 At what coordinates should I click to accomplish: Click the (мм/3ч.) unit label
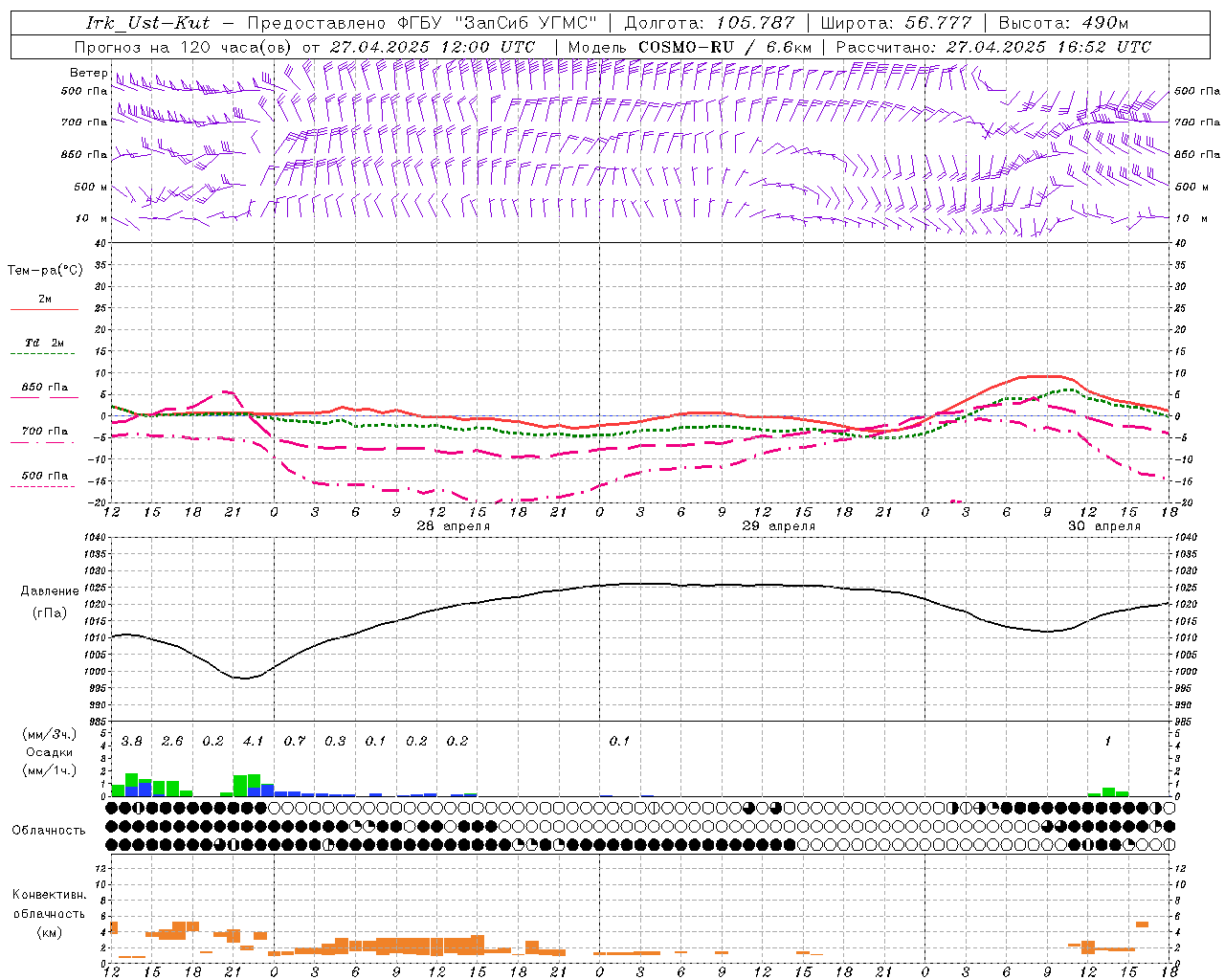pos(49,734)
